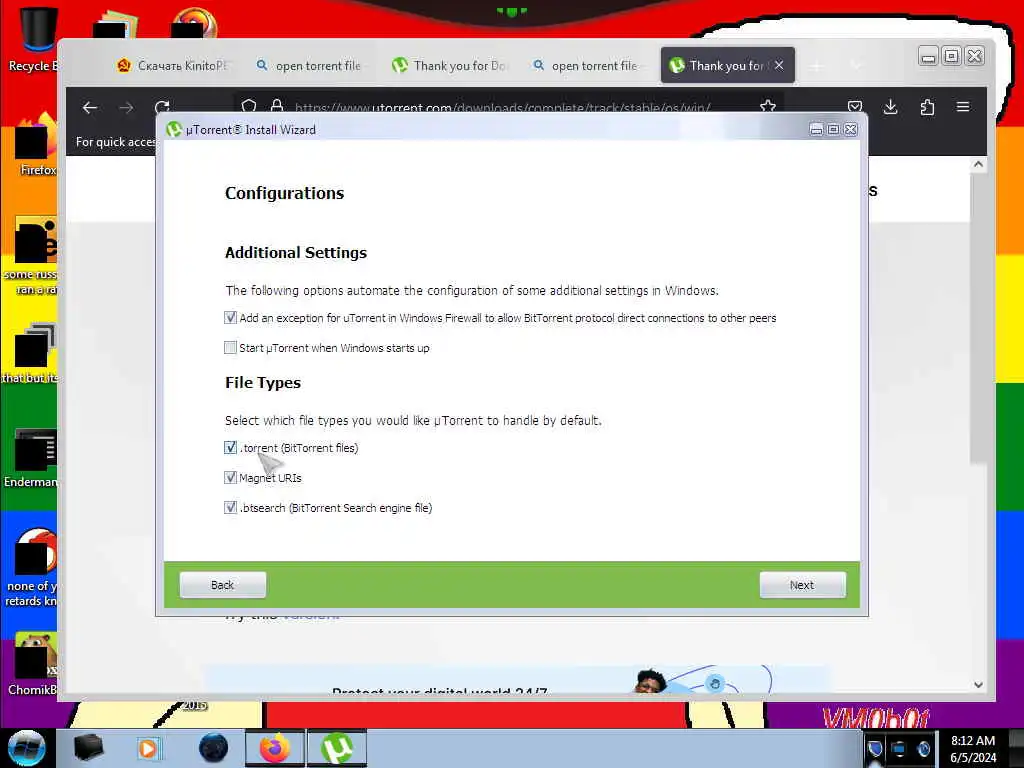Bookmark this page with the star icon
The height and width of the screenshot is (768, 1024).
click(768, 106)
